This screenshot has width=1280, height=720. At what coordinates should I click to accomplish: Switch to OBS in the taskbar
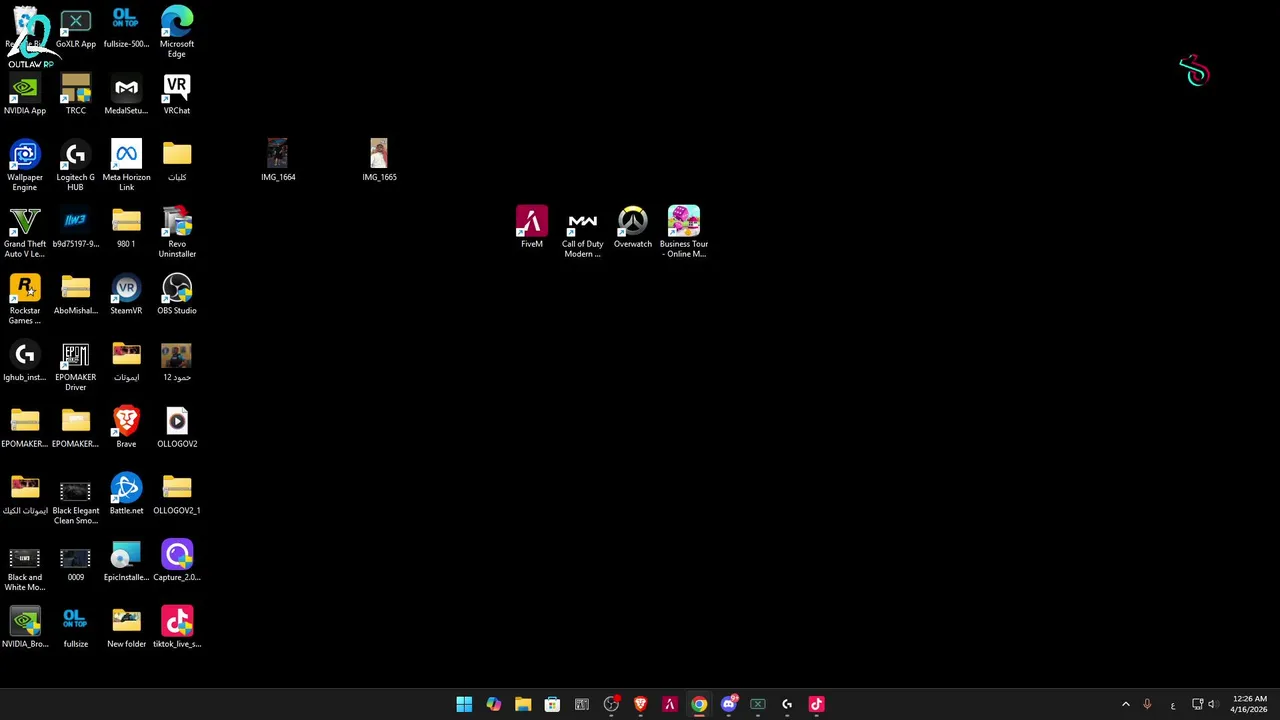[x=611, y=704]
